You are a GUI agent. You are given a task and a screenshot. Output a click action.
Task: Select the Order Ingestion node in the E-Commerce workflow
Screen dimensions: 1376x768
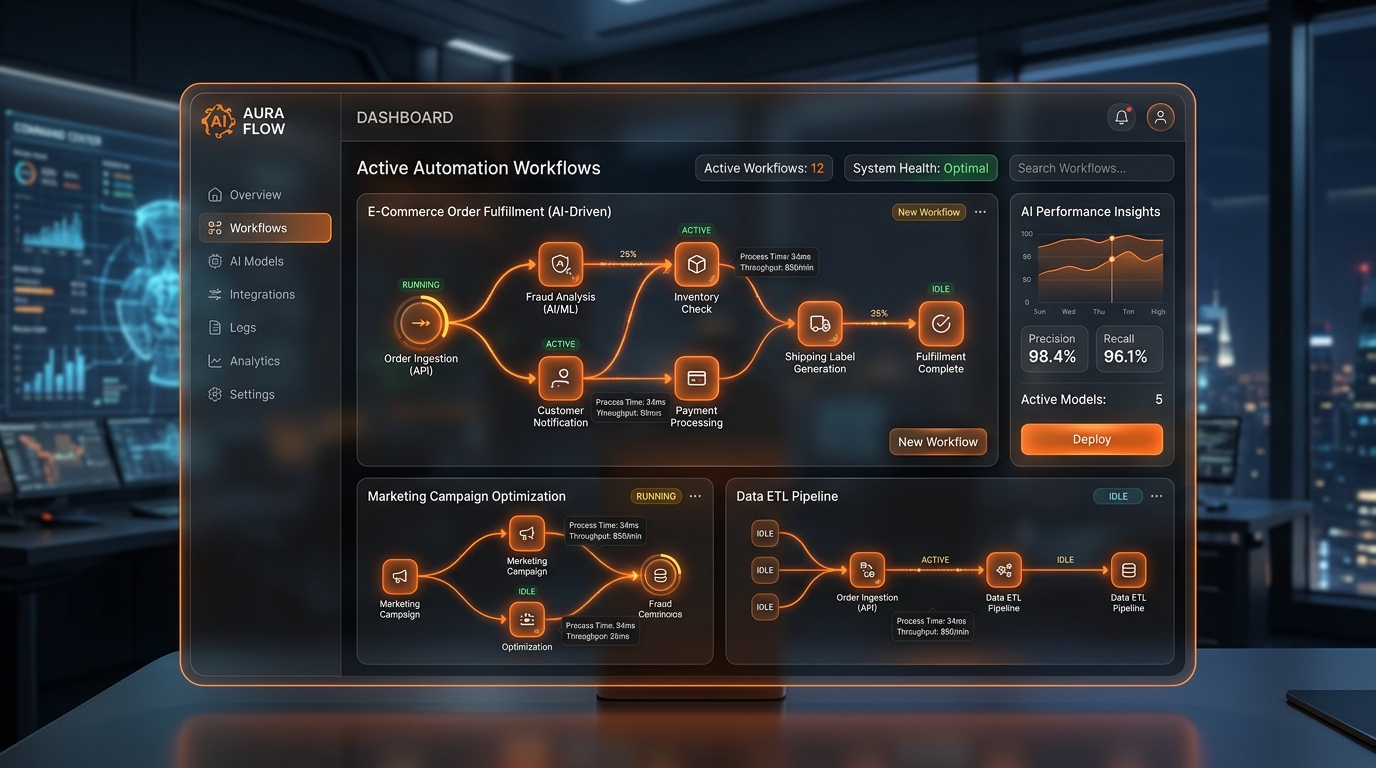tap(420, 323)
